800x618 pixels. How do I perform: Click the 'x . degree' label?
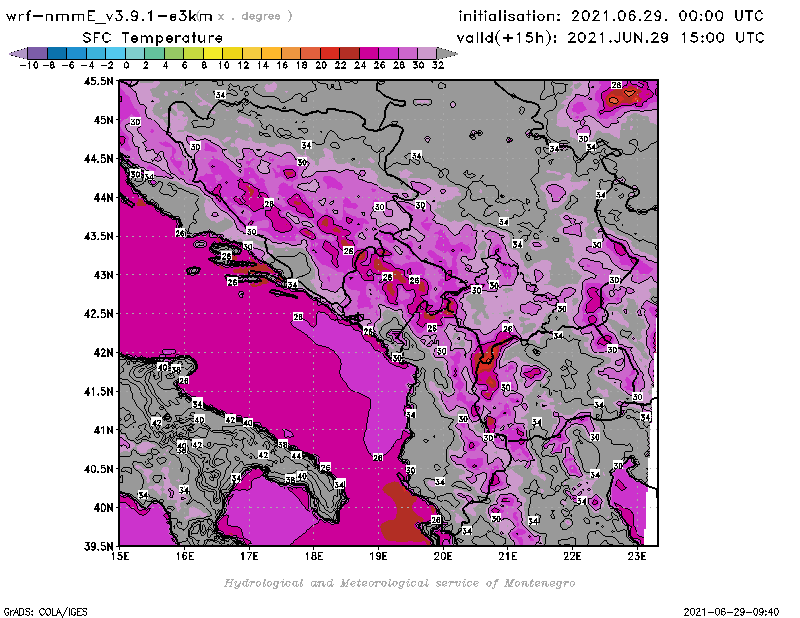(255, 16)
